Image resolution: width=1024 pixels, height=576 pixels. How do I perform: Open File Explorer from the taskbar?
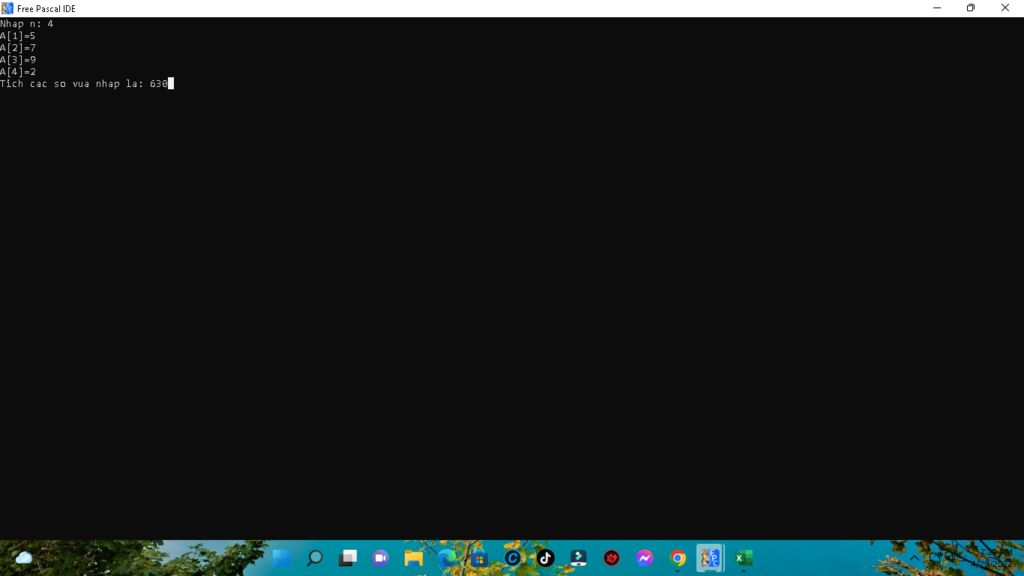413,558
